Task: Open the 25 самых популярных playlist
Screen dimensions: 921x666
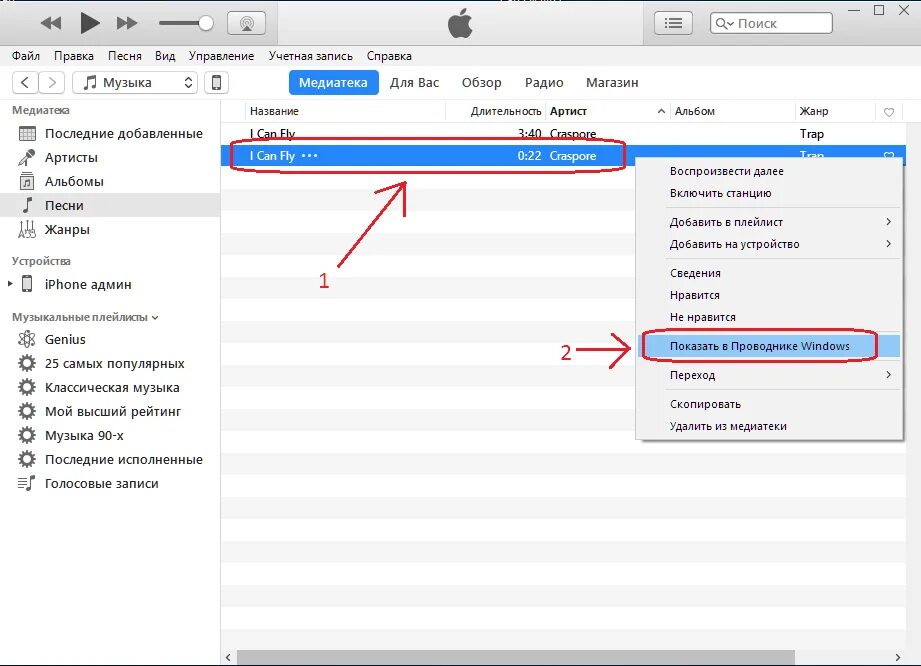Action: click(x=110, y=364)
